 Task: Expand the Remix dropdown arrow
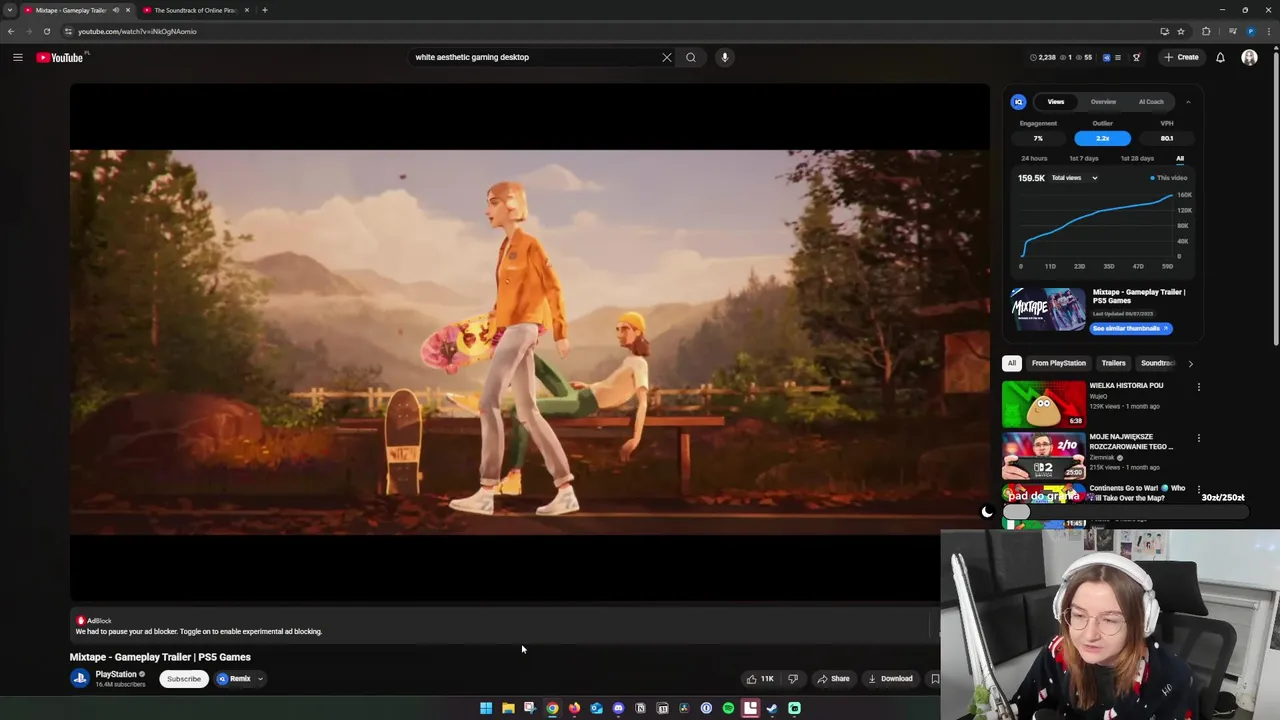tap(260, 679)
